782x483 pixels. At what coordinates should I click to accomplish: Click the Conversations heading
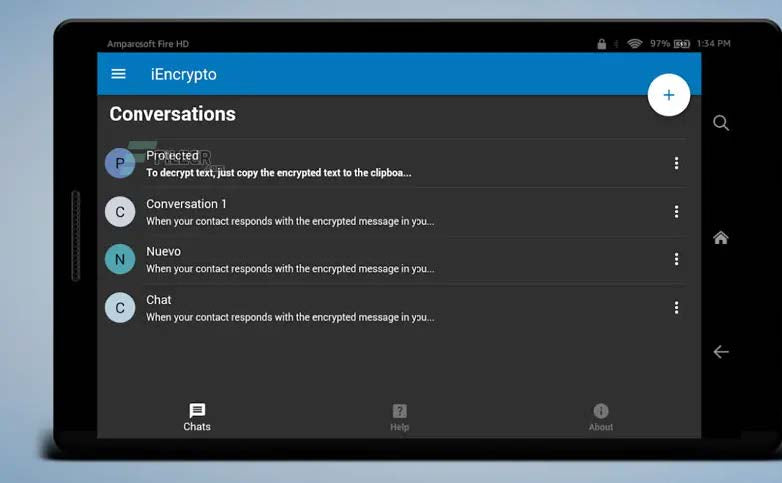coord(173,114)
